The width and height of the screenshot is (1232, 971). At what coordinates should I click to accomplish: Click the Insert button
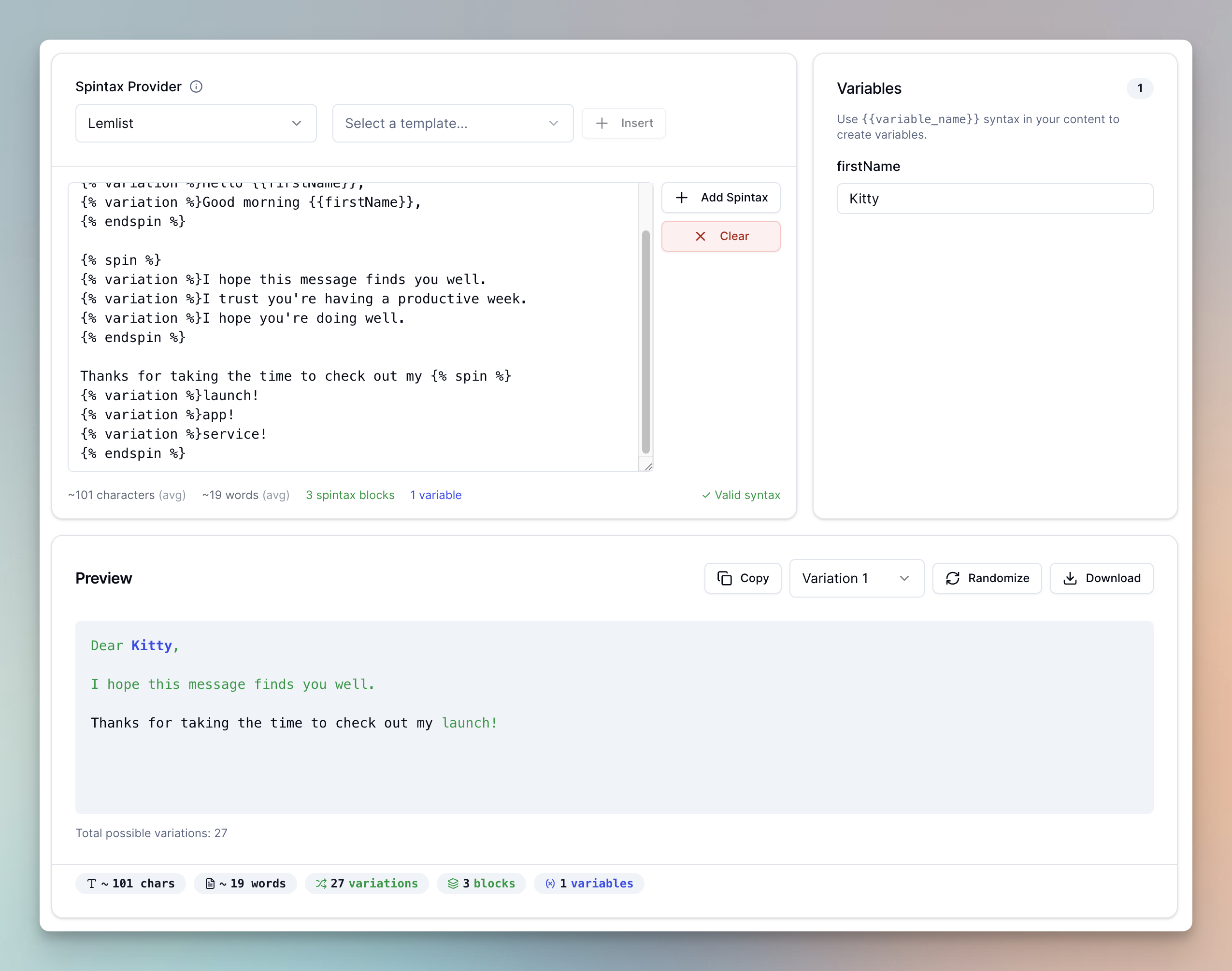[x=624, y=123]
